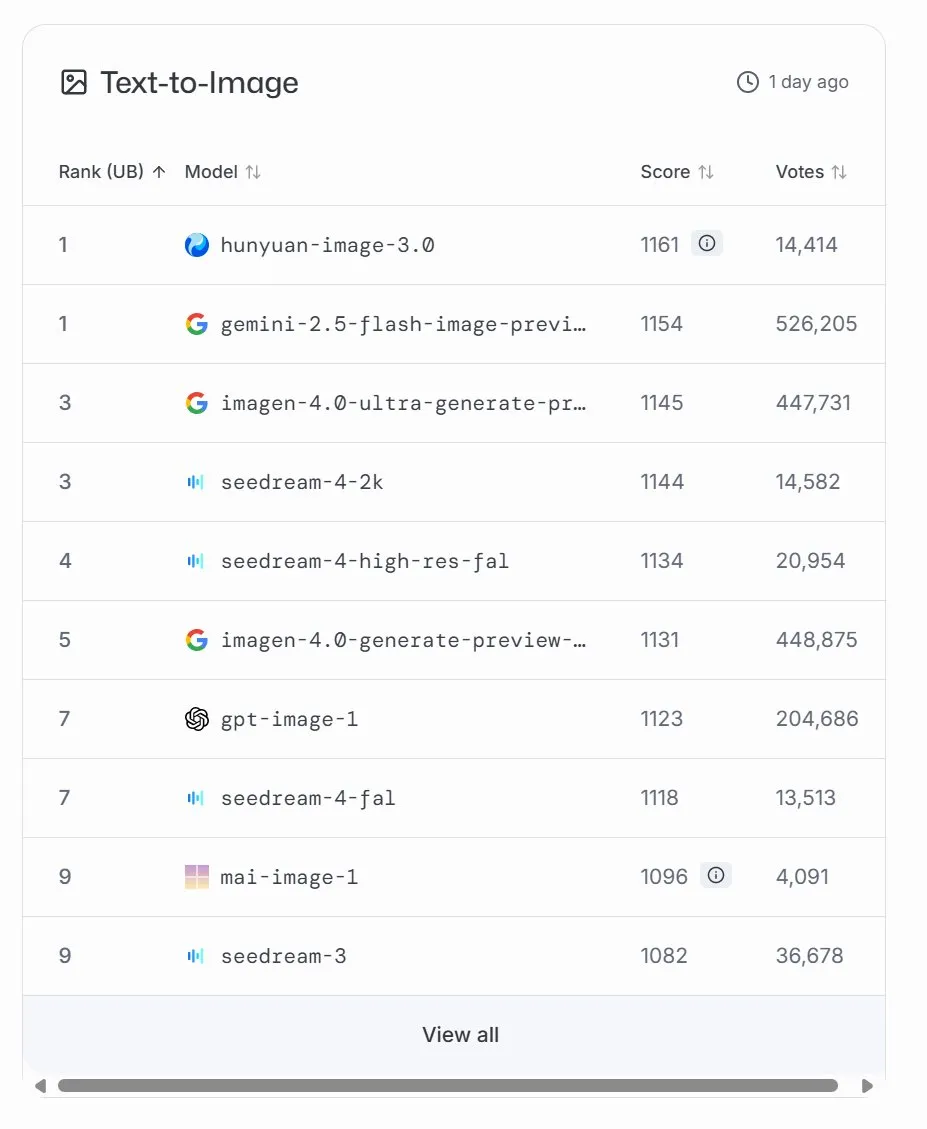Click the hunyuan-image-3.0 provider logo
The image size is (927, 1129).
pos(196,243)
